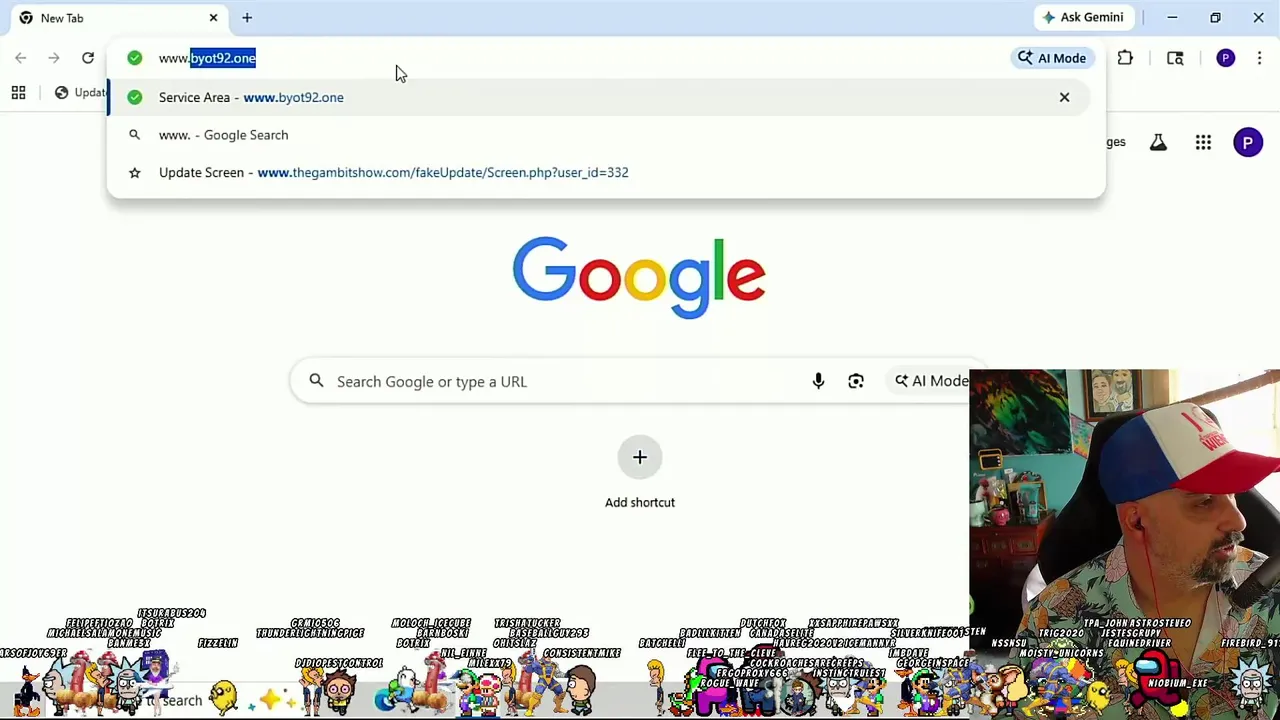Go forward with the forward arrow
This screenshot has height=720, width=1280.
click(54, 58)
